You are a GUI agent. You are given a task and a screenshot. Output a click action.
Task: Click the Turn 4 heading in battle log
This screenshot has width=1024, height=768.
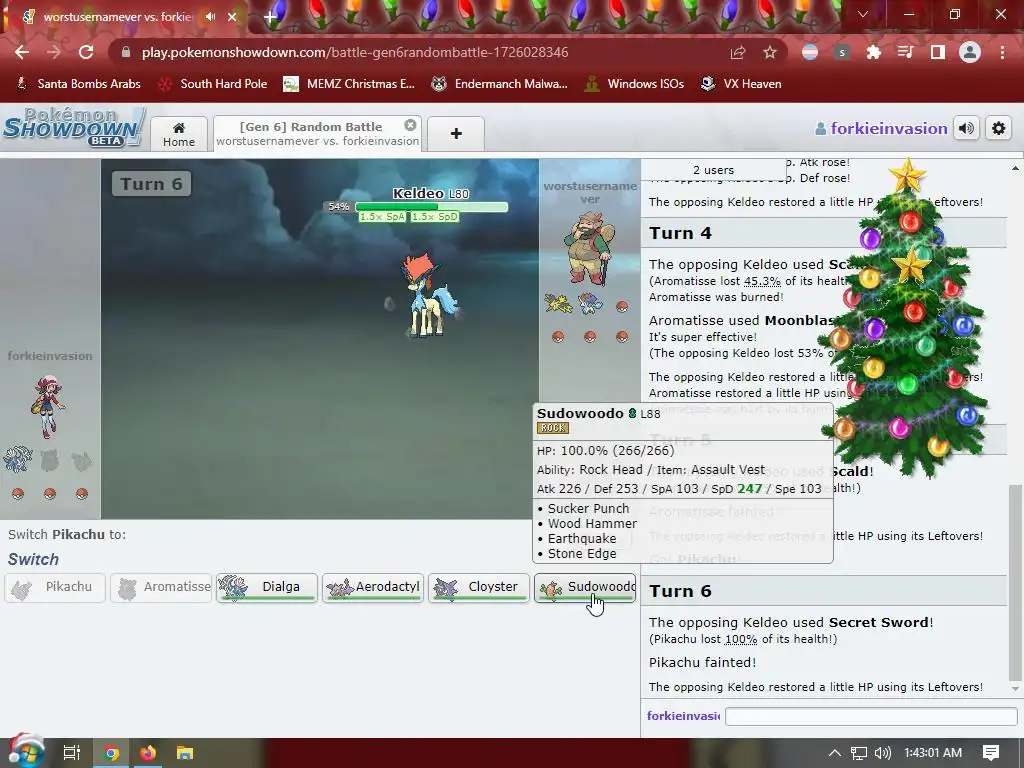pyautogui.click(x=680, y=233)
